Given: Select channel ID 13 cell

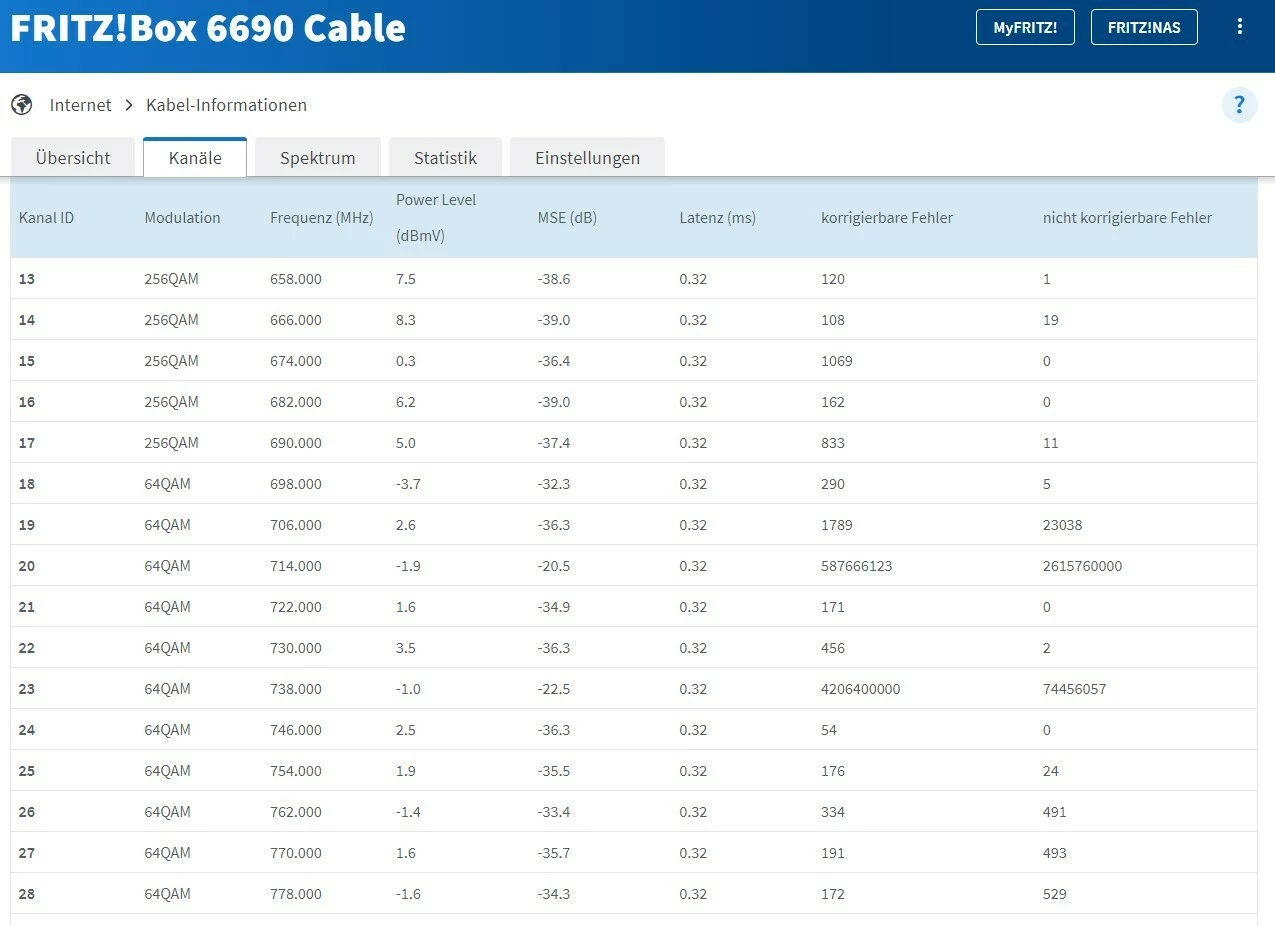Looking at the screenshot, I should (x=27, y=279).
